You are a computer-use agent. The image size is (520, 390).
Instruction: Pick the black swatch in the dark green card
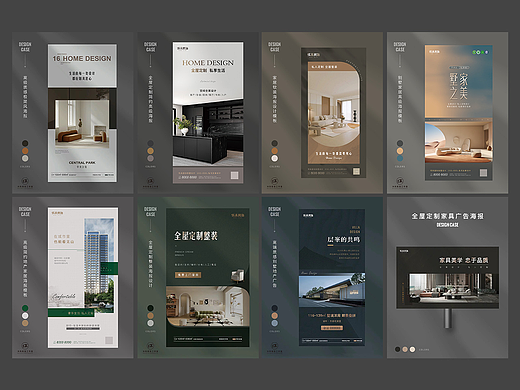pos(150,308)
